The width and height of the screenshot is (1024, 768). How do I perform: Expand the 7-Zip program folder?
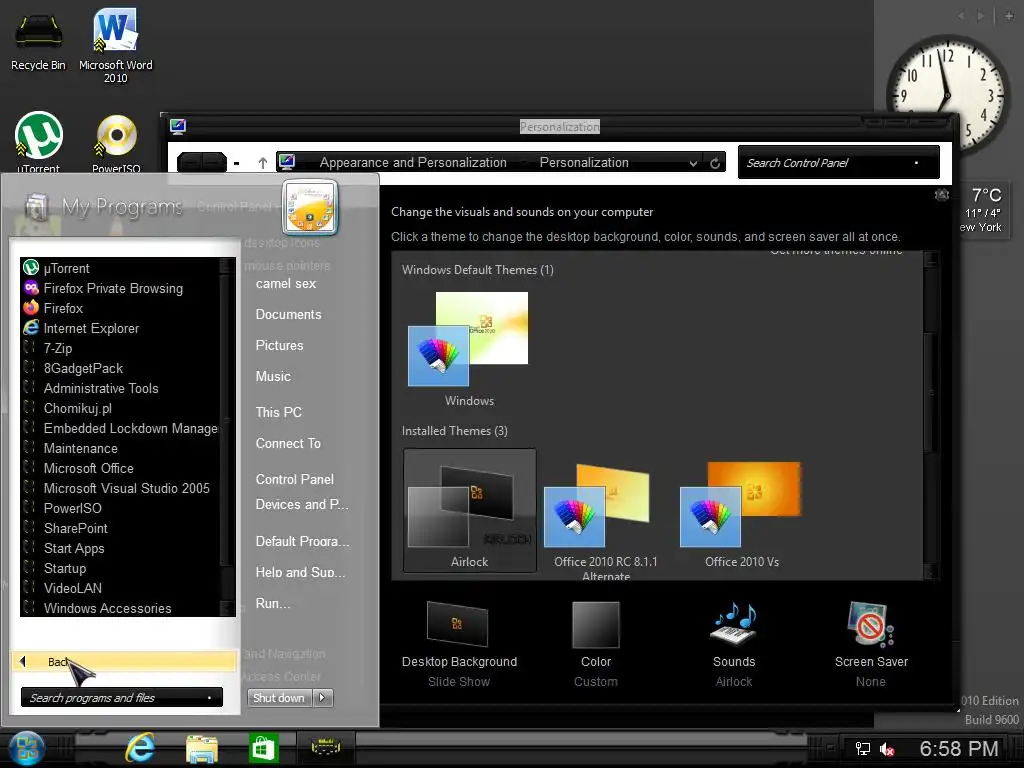point(121,348)
